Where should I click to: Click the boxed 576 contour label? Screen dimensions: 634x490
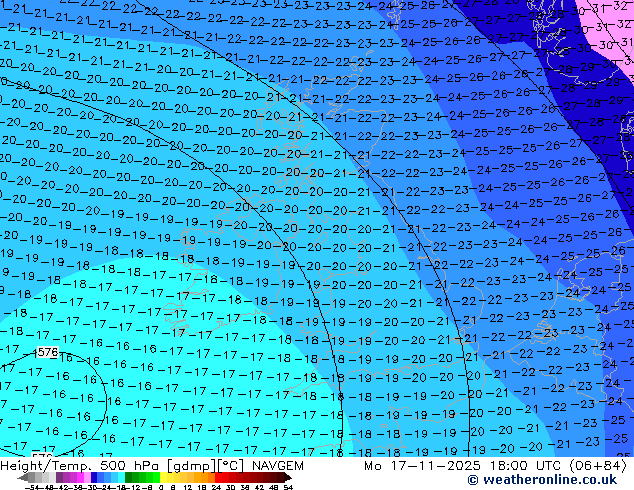coord(48,352)
